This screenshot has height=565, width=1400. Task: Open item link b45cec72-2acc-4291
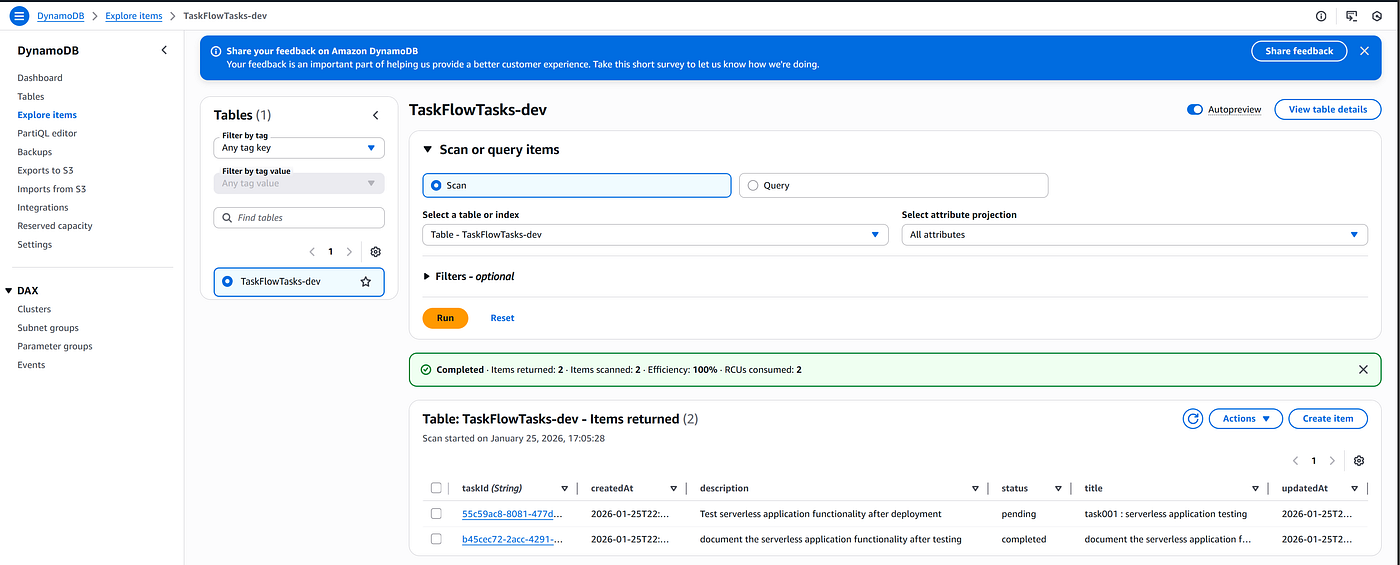512,539
